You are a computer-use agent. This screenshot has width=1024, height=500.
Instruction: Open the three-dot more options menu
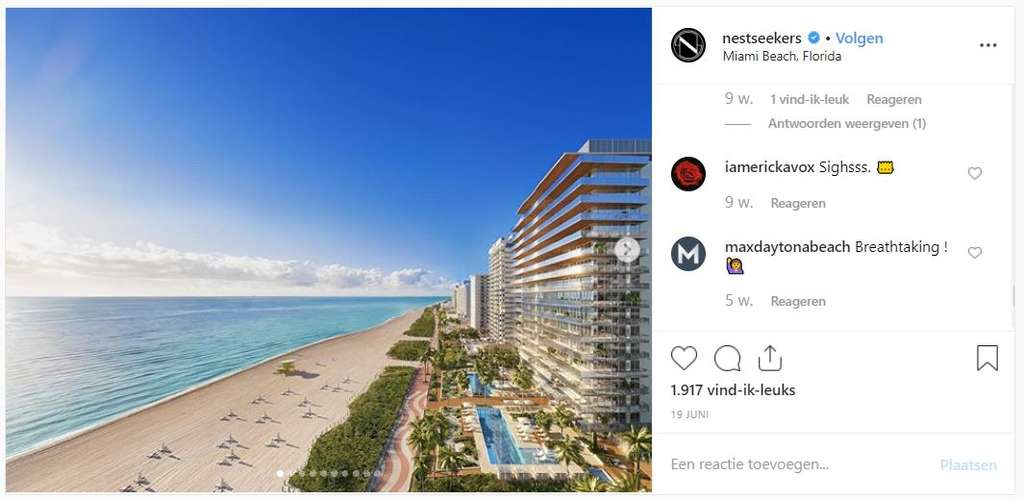[x=988, y=45]
